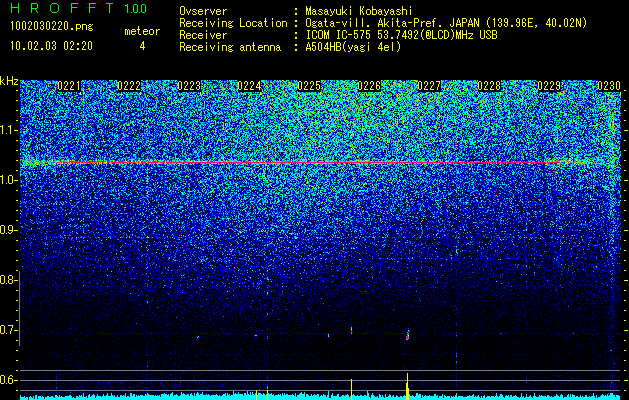Click the yellow spike below 0226

tap(351, 389)
